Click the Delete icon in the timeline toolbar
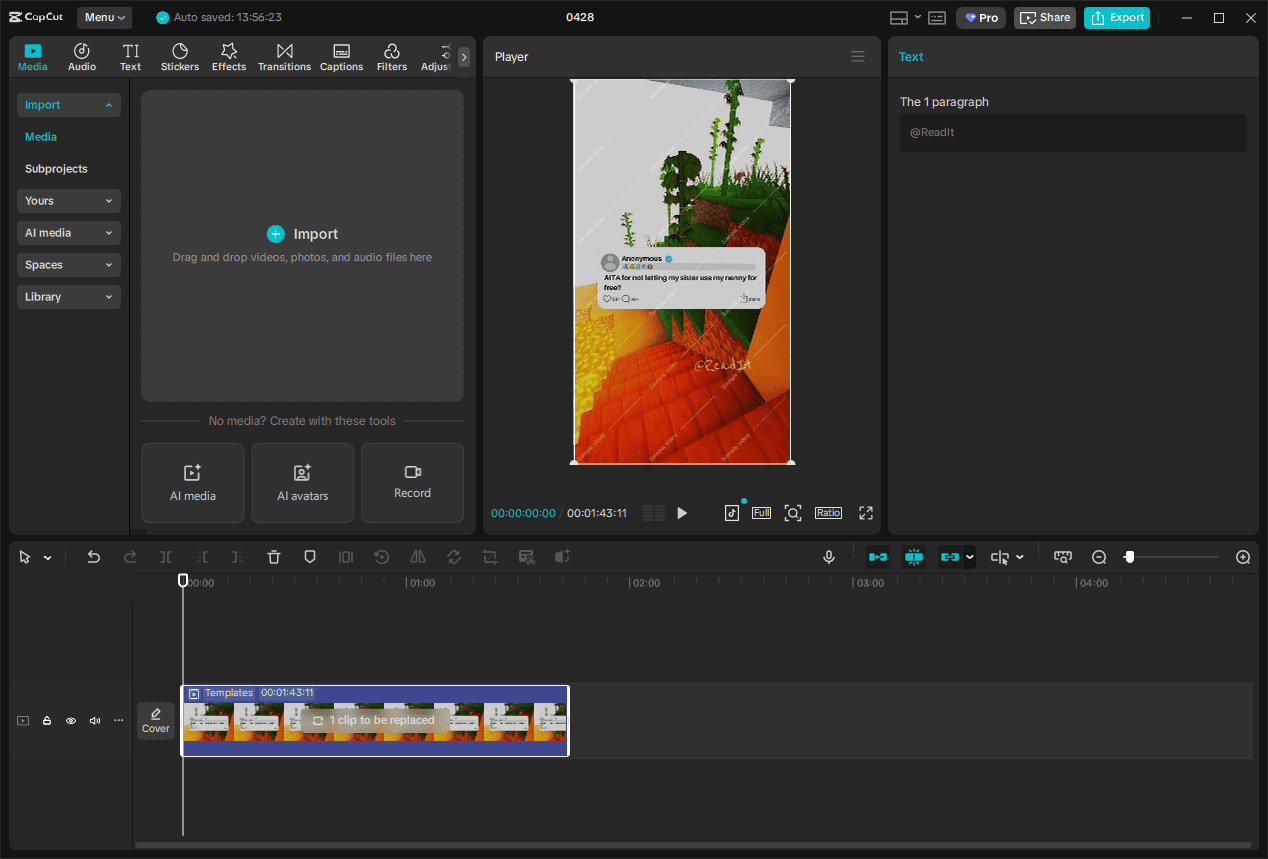 [x=273, y=557]
